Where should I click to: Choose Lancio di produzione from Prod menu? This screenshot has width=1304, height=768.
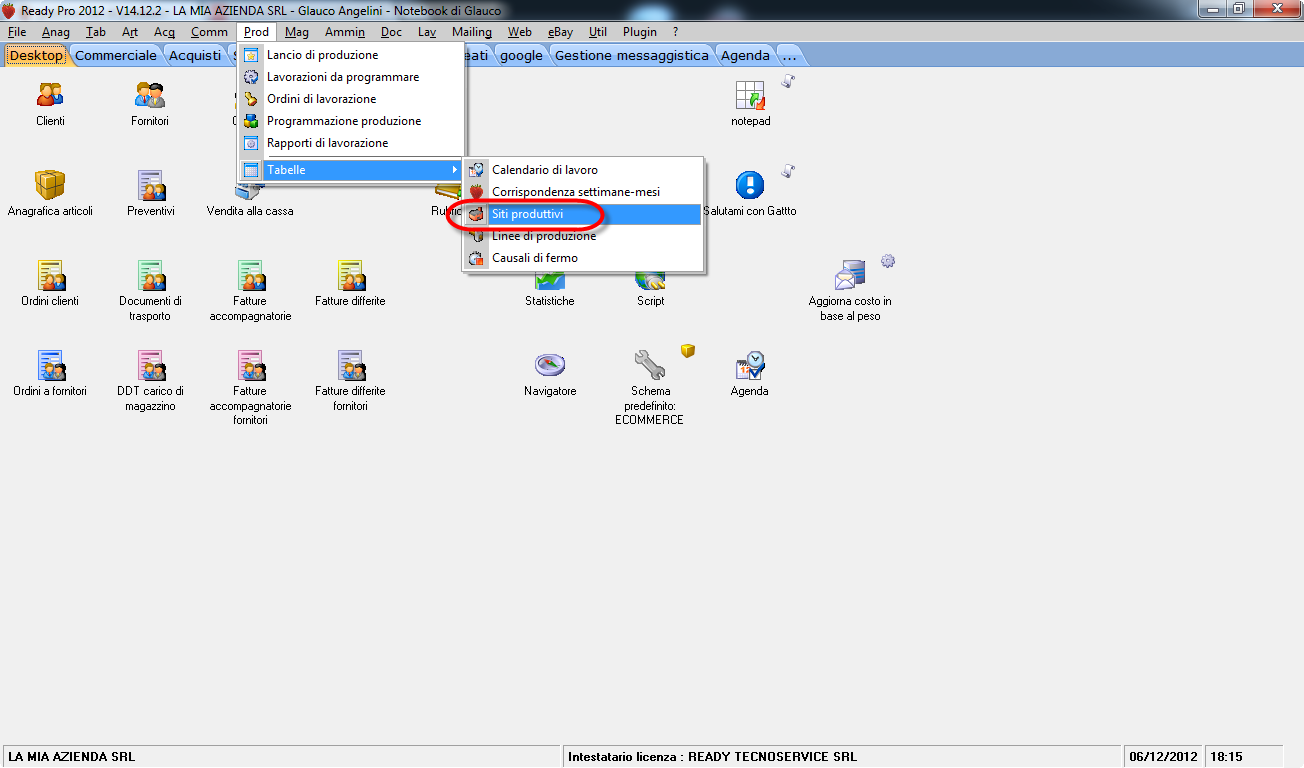[x=351, y=55]
